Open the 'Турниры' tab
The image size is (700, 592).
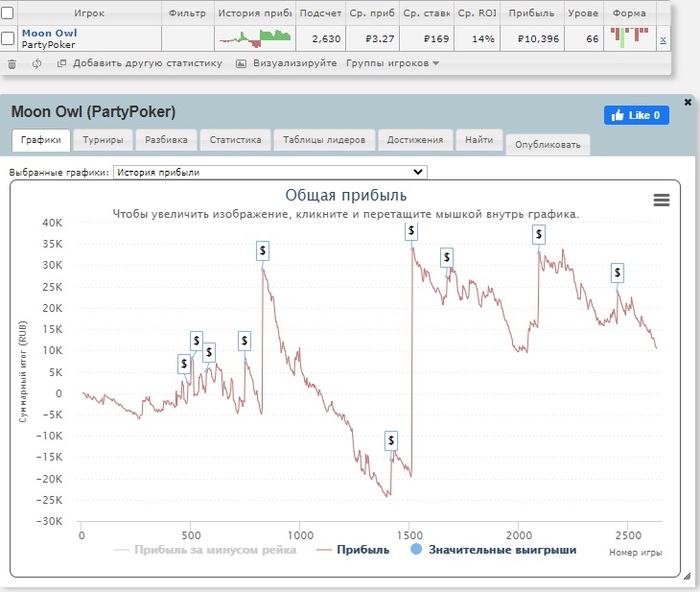pos(103,140)
